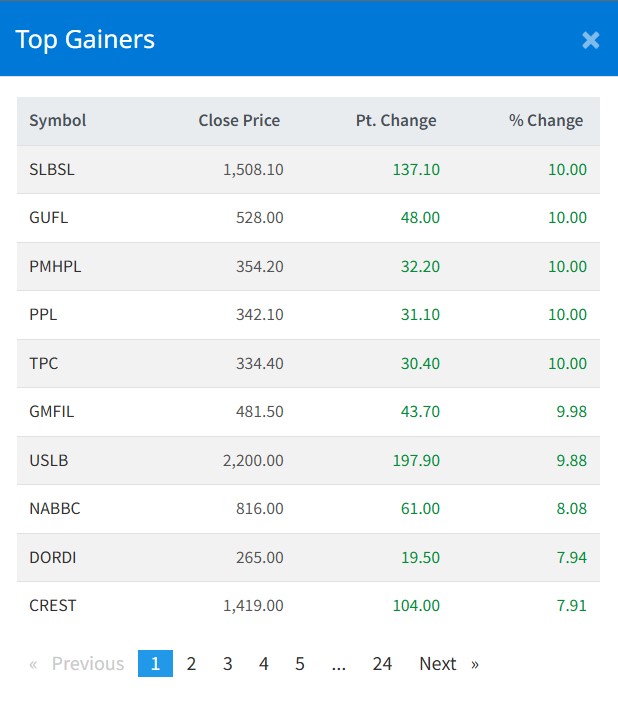Select the USLB stock row
This screenshot has height=714, width=618.
click(49, 460)
